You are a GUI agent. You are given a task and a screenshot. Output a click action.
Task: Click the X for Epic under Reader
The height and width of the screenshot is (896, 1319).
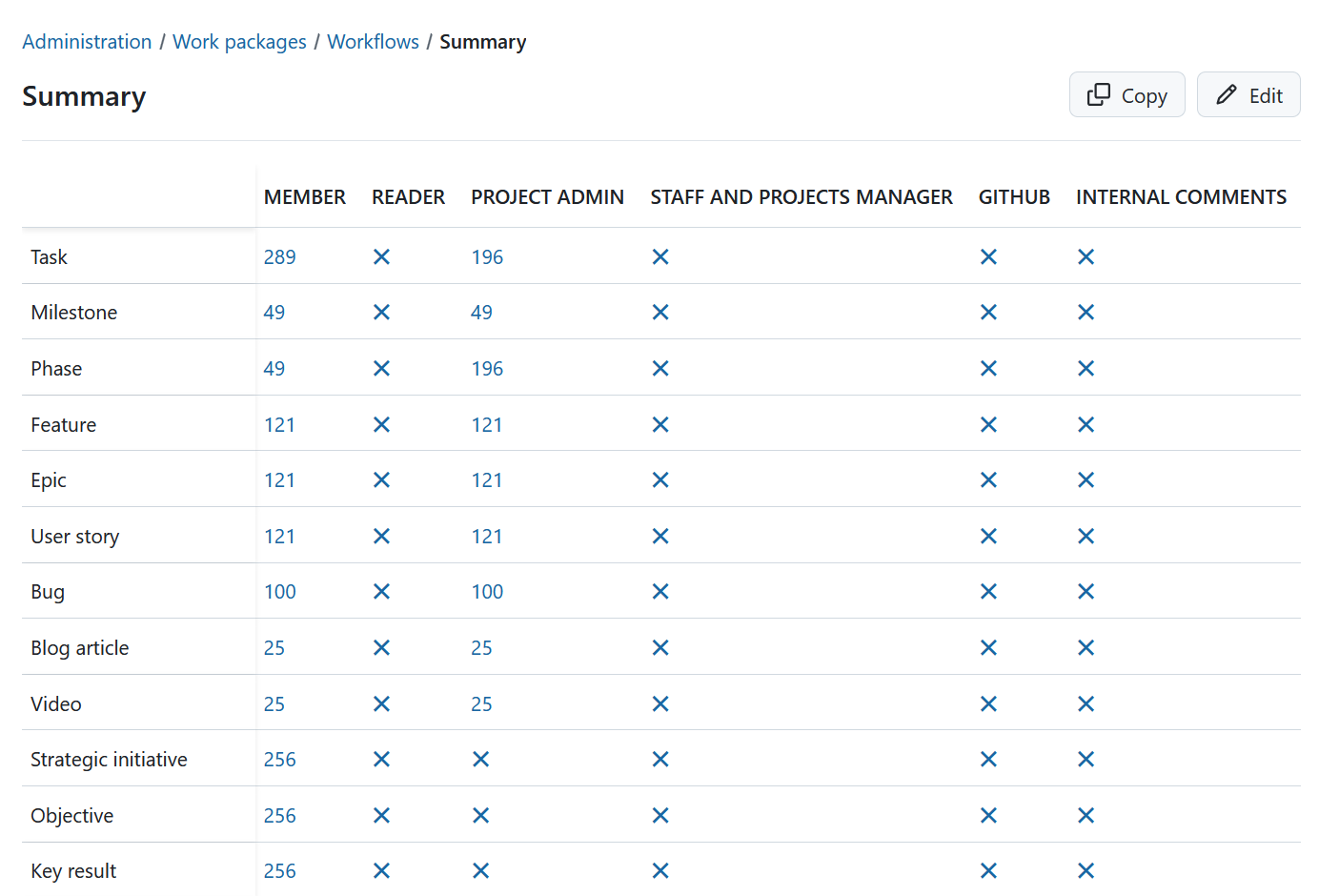[381, 479]
